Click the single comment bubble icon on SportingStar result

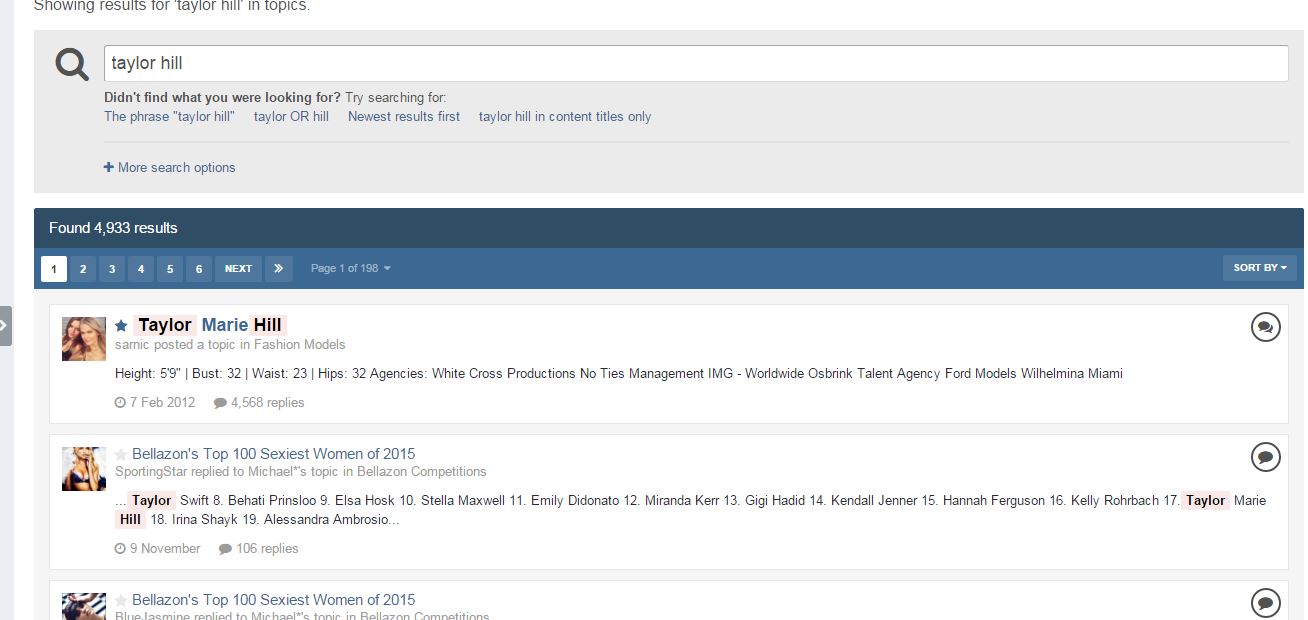pos(1265,457)
